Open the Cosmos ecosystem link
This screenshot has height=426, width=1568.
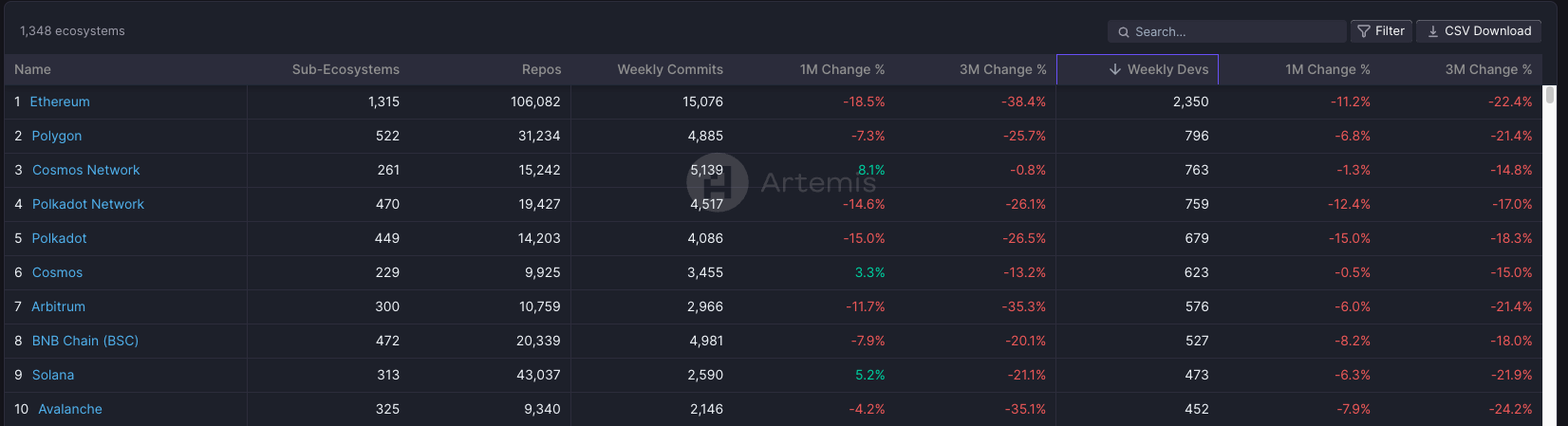coord(58,272)
